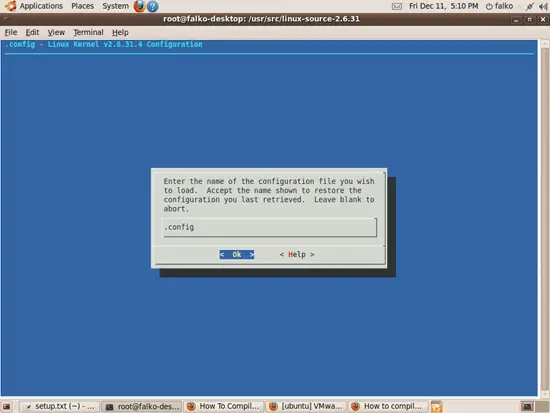The width and height of the screenshot is (550, 413).
Task: Open the Places menu
Action: (x=82, y=6)
